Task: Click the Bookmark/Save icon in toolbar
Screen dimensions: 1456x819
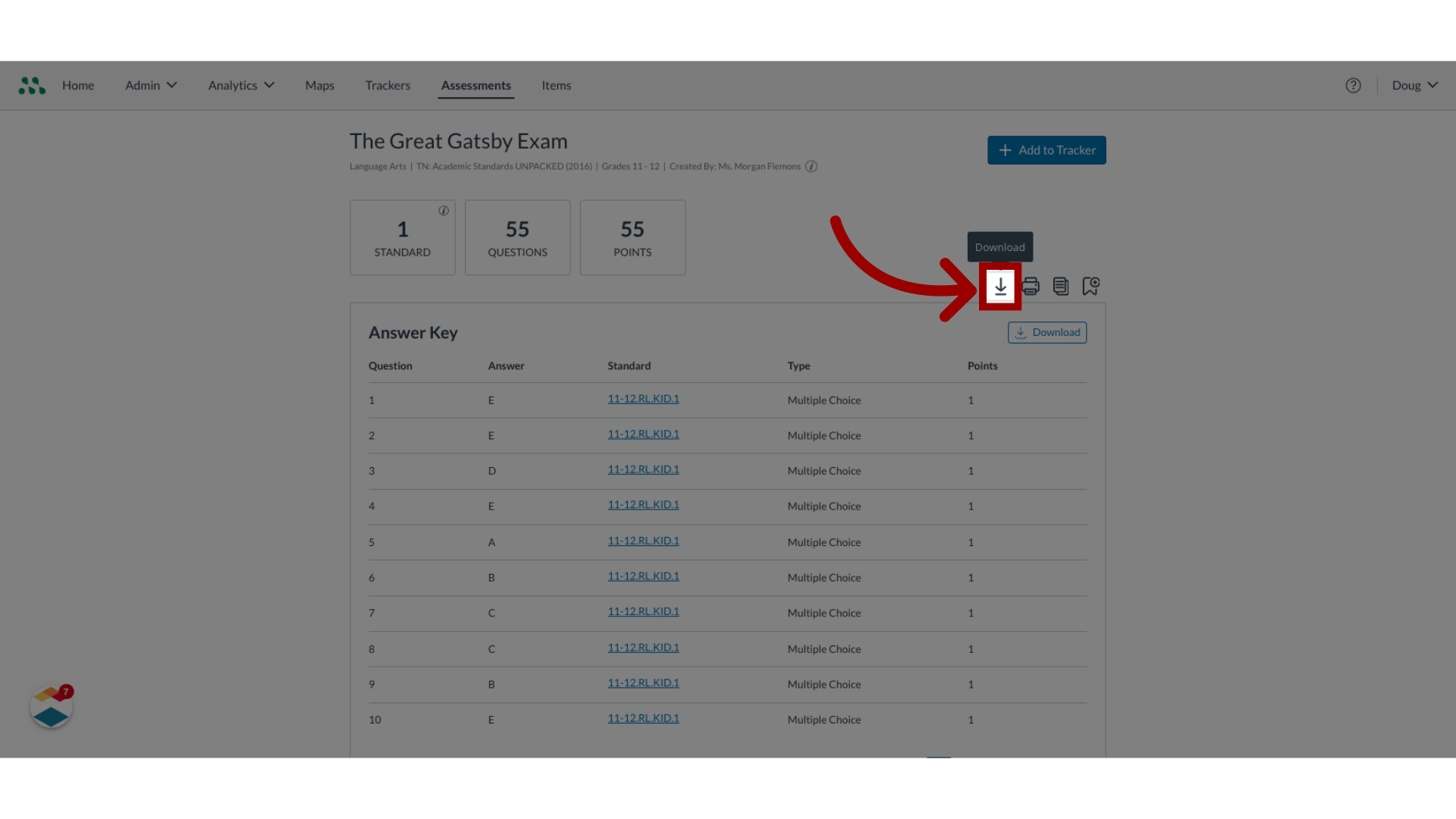Action: click(x=1090, y=285)
